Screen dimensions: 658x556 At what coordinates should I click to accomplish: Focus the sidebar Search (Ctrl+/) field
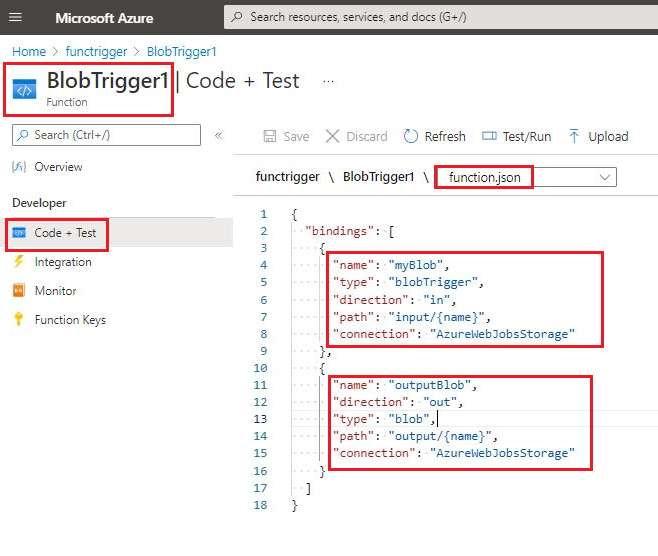click(x=106, y=135)
